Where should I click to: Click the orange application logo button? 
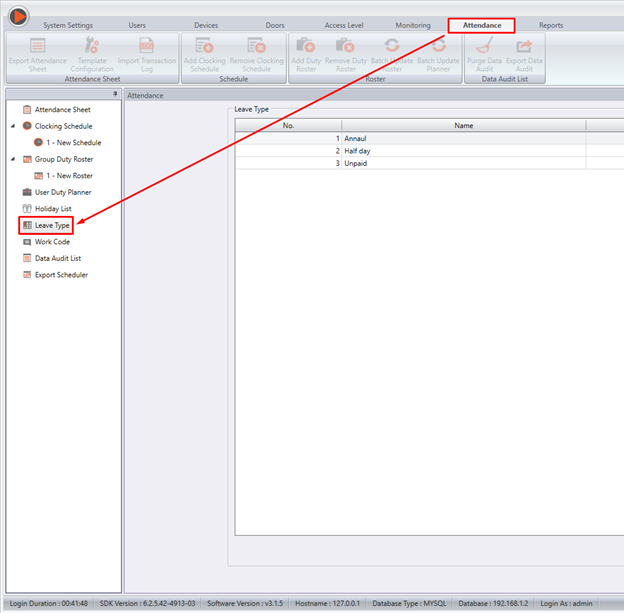pos(18,16)
